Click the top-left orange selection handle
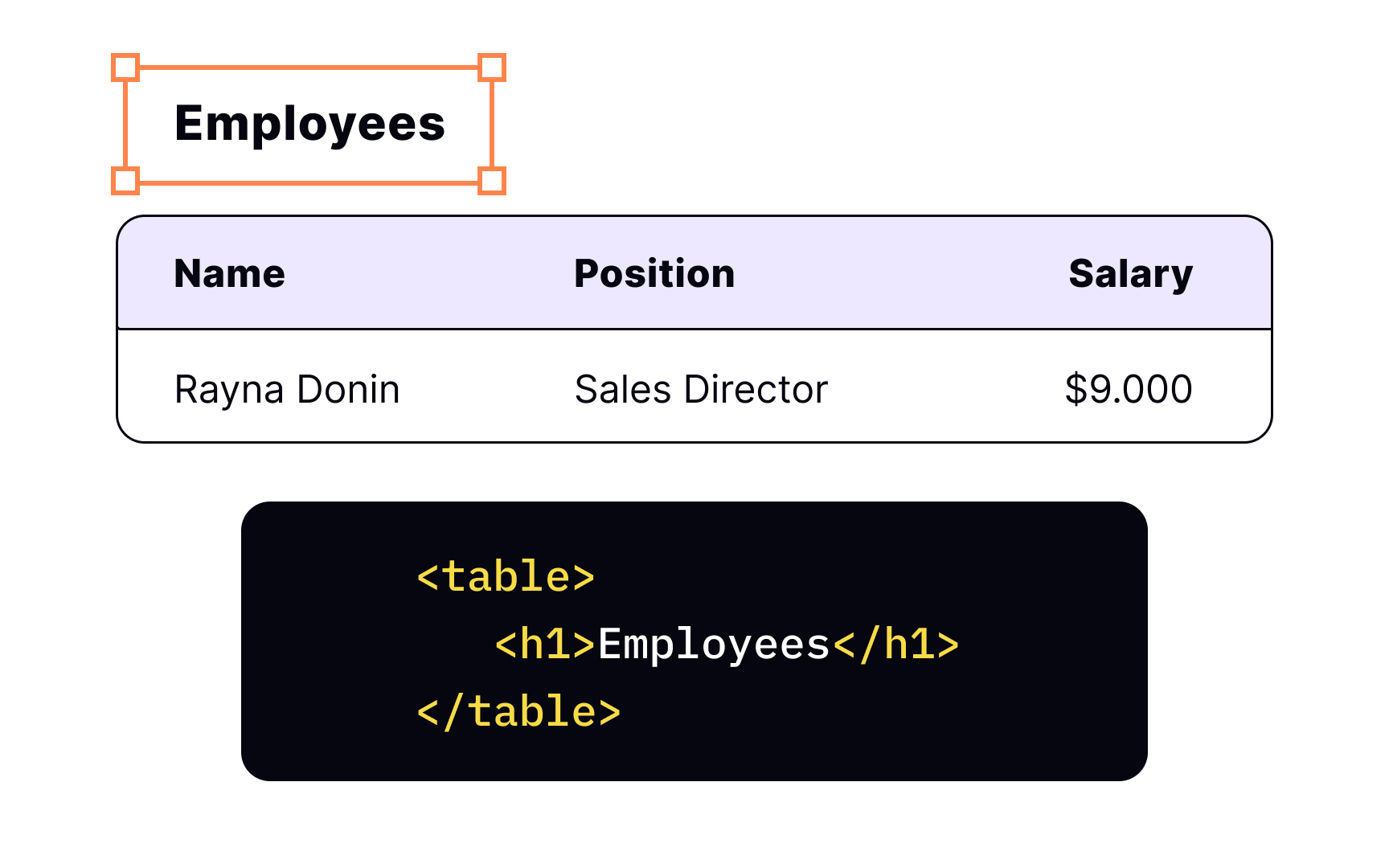Image resolution: width=1389 pixels, height=868 pixels. pos(125,68)
